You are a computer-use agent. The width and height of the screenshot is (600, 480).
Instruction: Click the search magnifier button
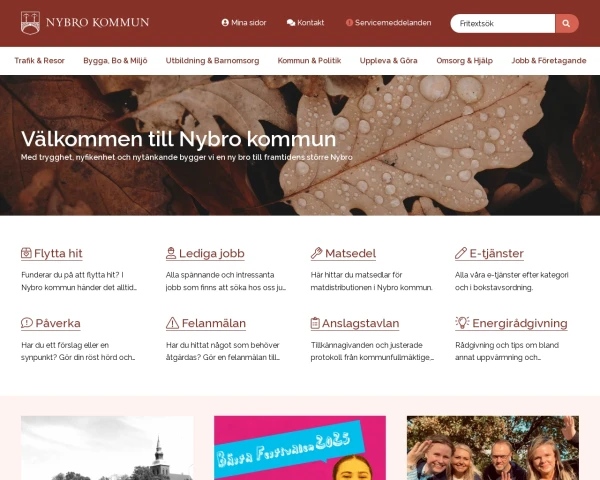tap(567, 24)
